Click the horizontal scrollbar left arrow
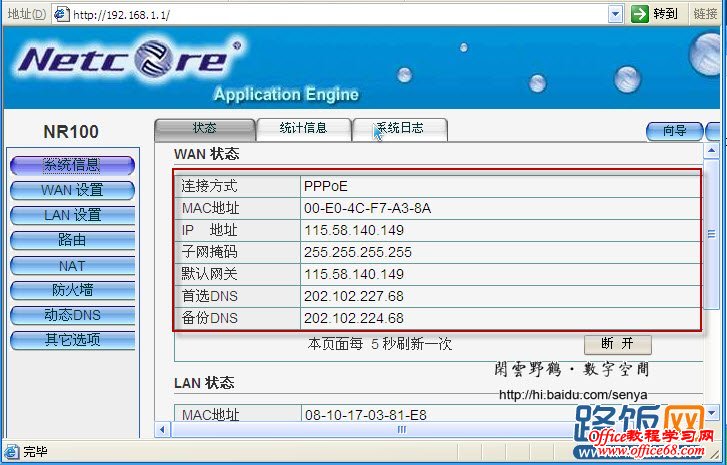This screenshot has height=465, width=727. (162, 429)
